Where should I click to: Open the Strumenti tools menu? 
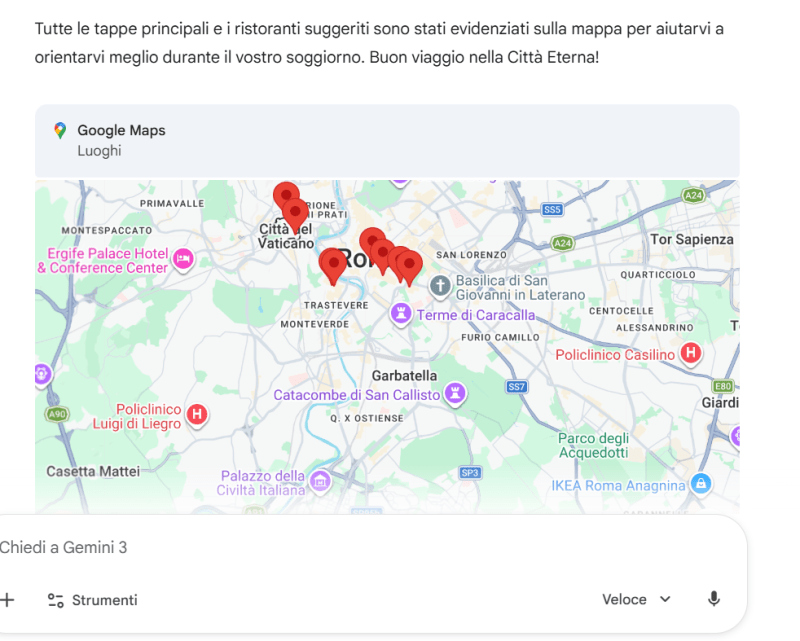coord(92,600)
